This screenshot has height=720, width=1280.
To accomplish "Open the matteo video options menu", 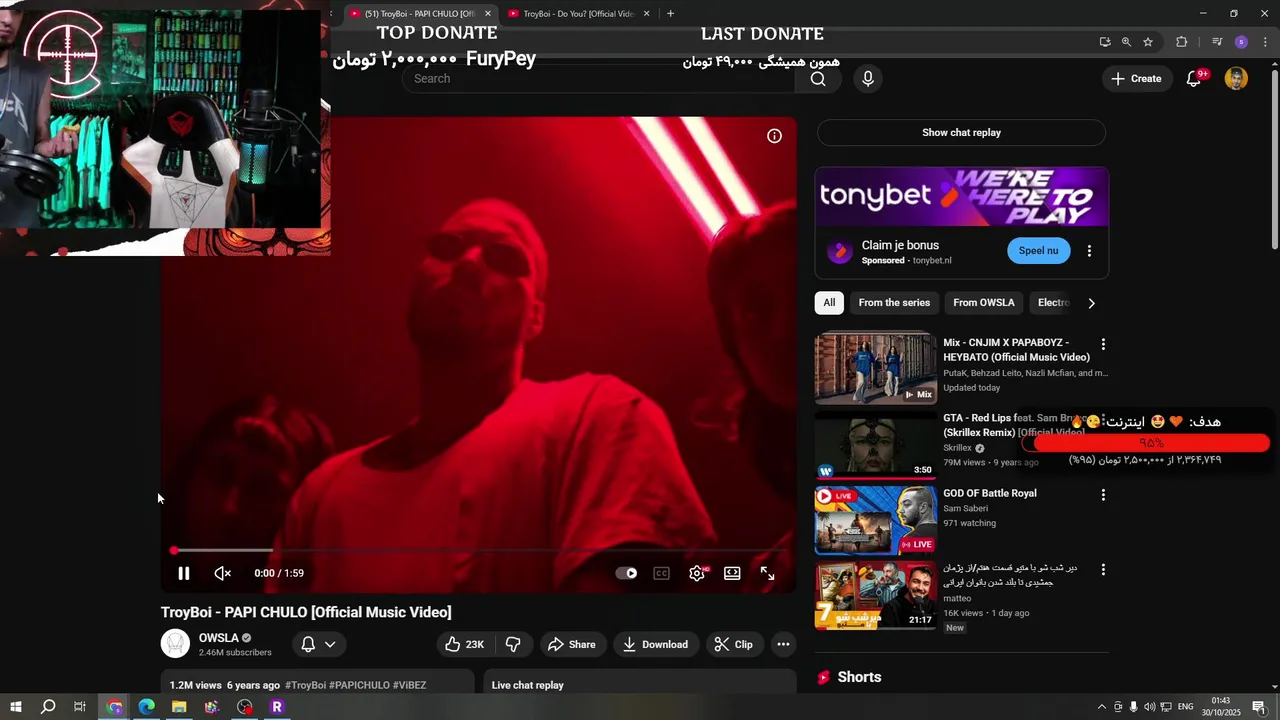I will (x=1103, y=570).
